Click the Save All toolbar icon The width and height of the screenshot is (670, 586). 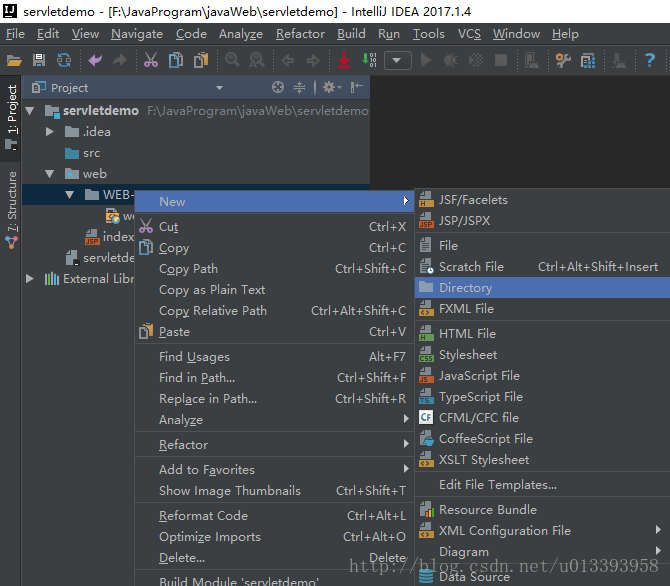[x=39, y=60]
